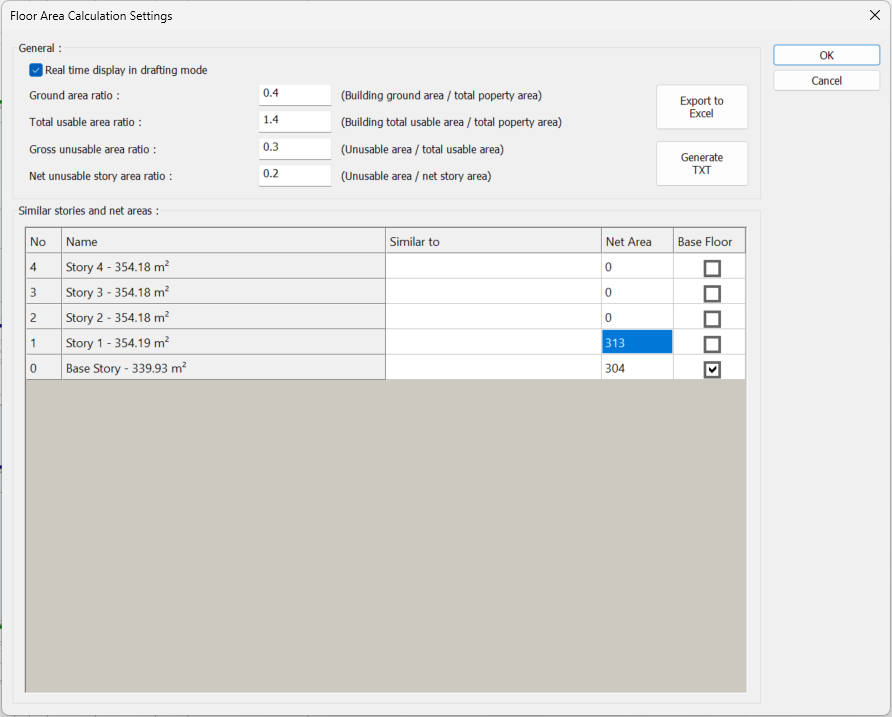This screenshot has height=717, width=892.
Task: Select Net Area cell for Story 1
Action: (636, 343)
